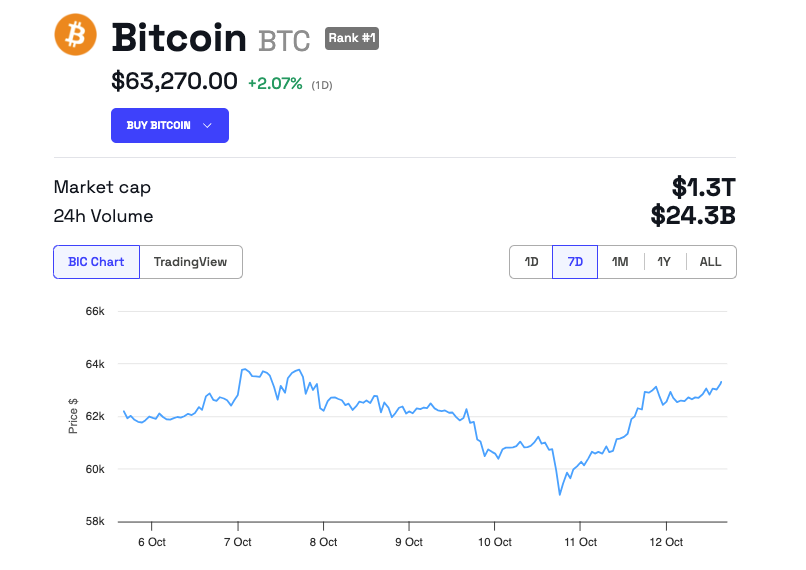Click the orange Bitcoin logo icon
The height and width of the screenshot is (570, 806).
[x=75, y=35]
